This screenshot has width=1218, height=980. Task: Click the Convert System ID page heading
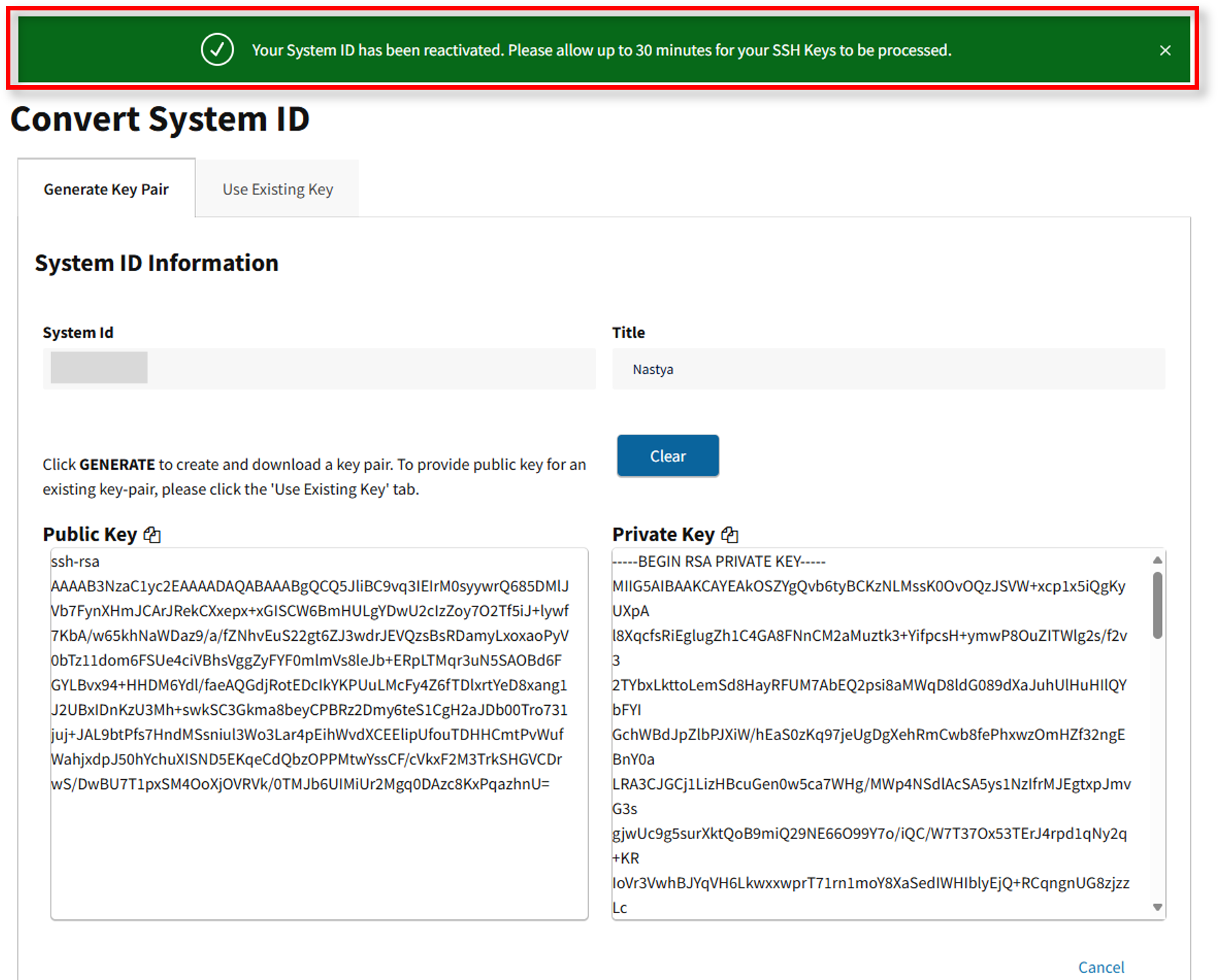point(160,120)
